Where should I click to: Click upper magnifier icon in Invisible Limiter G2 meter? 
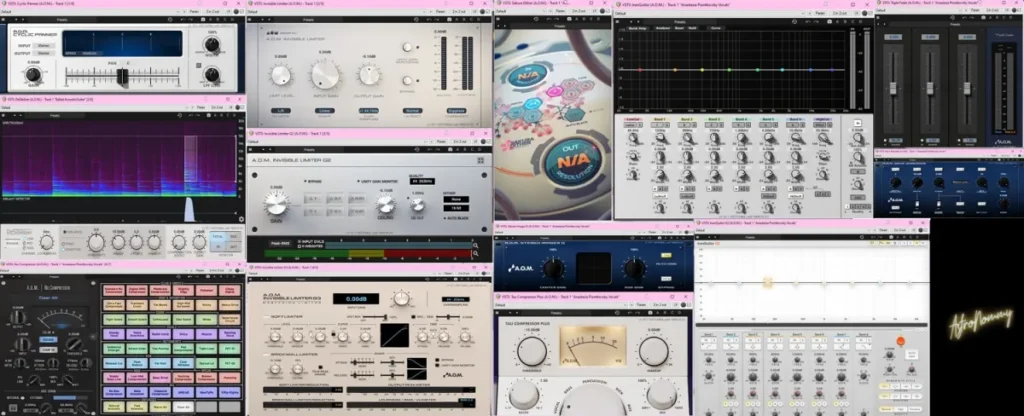[x=475, y=246]
